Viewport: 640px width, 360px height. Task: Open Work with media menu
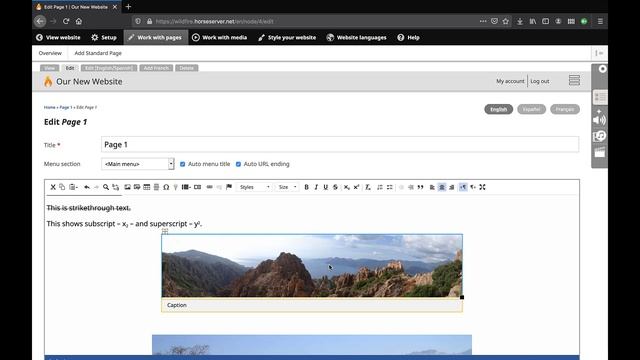pos(220,37)
